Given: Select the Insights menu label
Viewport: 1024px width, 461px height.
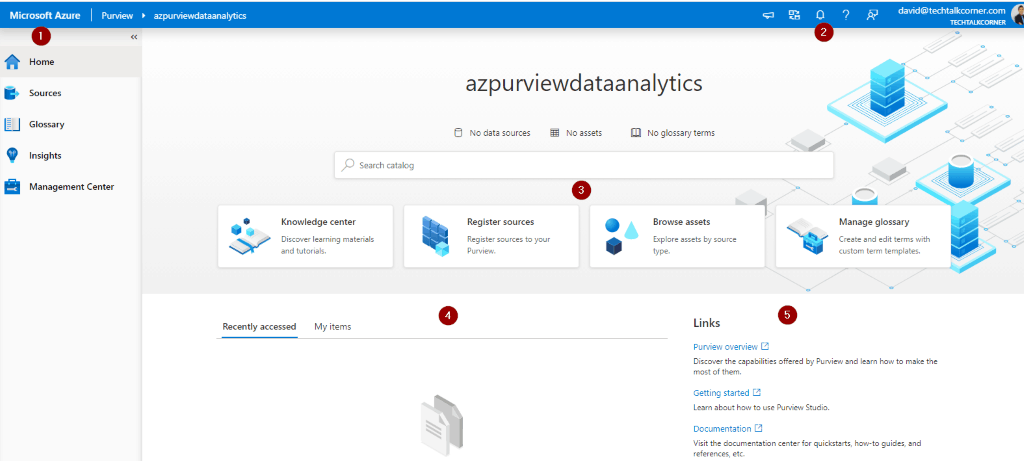Looking at the screenshot, I should 45,155.
